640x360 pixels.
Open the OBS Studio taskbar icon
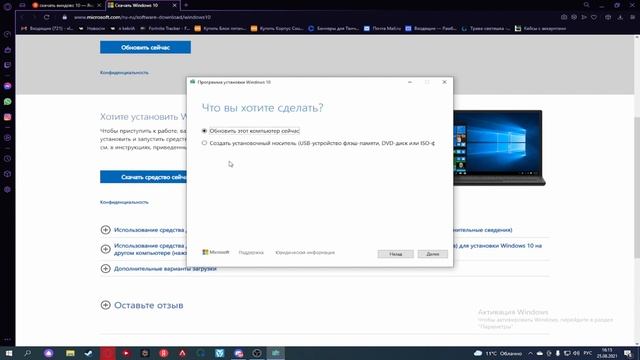click(257, 353)
